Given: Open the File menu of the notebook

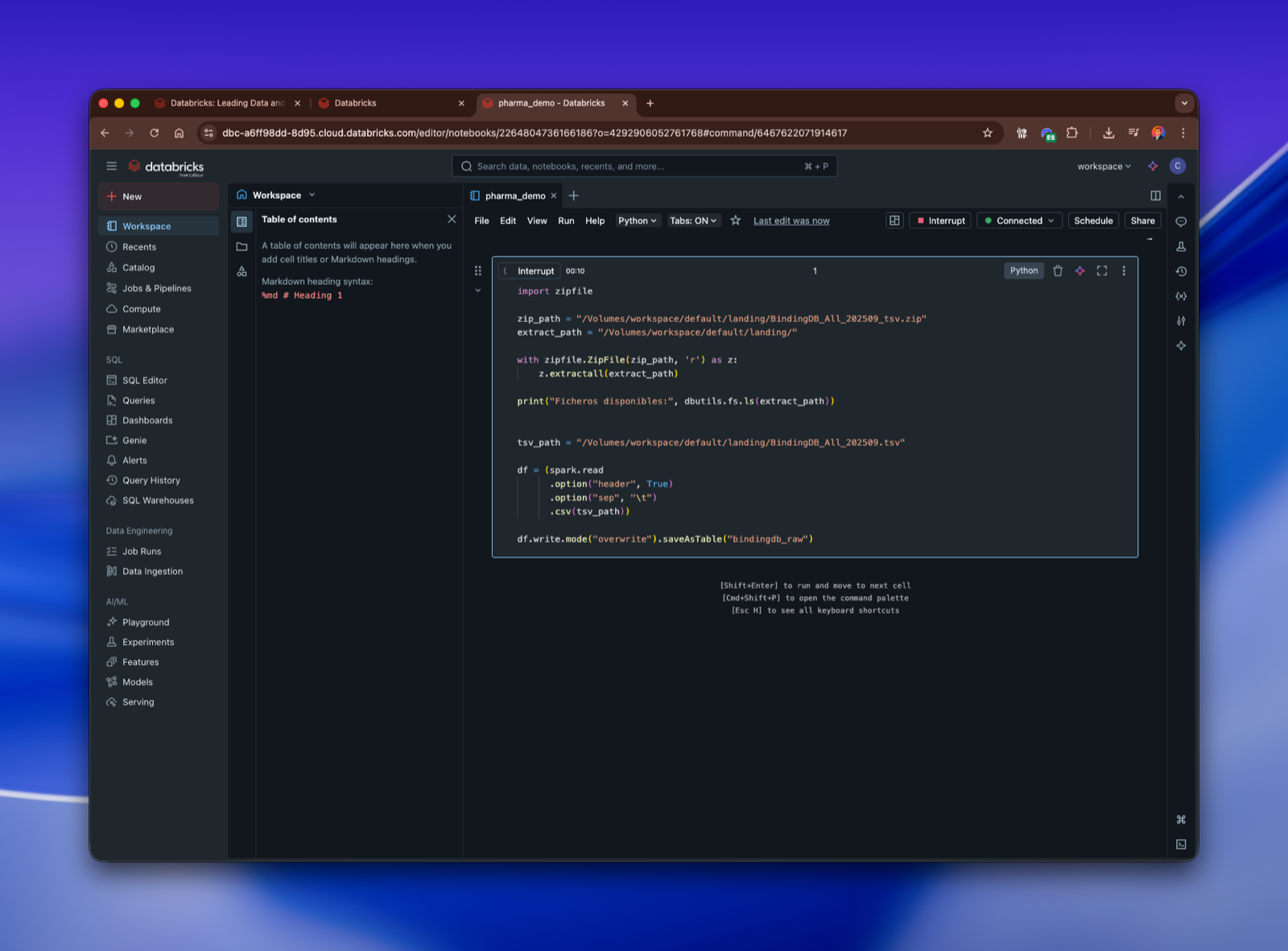Looking at the screenshot, I should click(481, 220).
